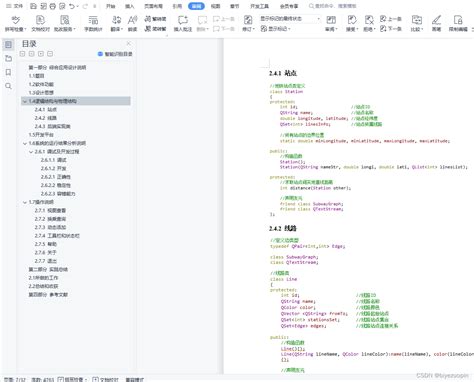
Task: Toggle document proofreading checkbox in status bar
Action: [x=95, y=379]
